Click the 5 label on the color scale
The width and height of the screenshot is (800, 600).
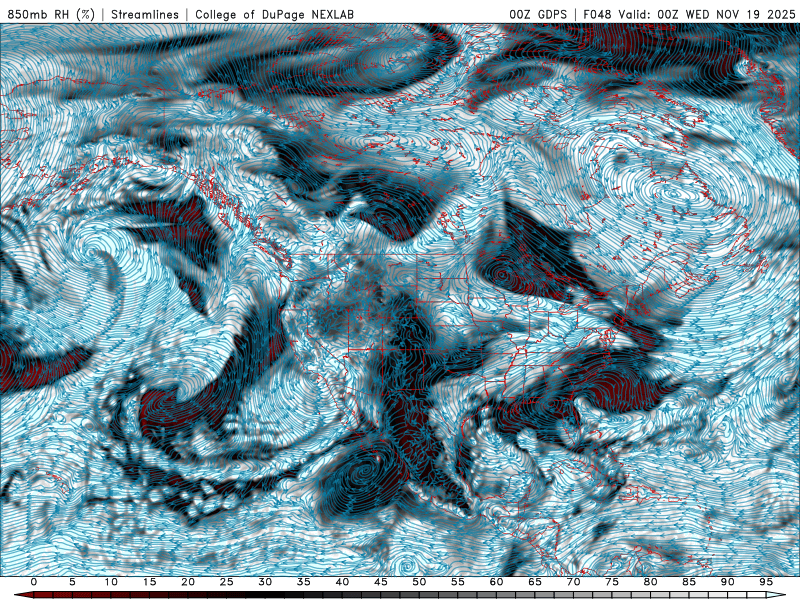pos(72,582)
